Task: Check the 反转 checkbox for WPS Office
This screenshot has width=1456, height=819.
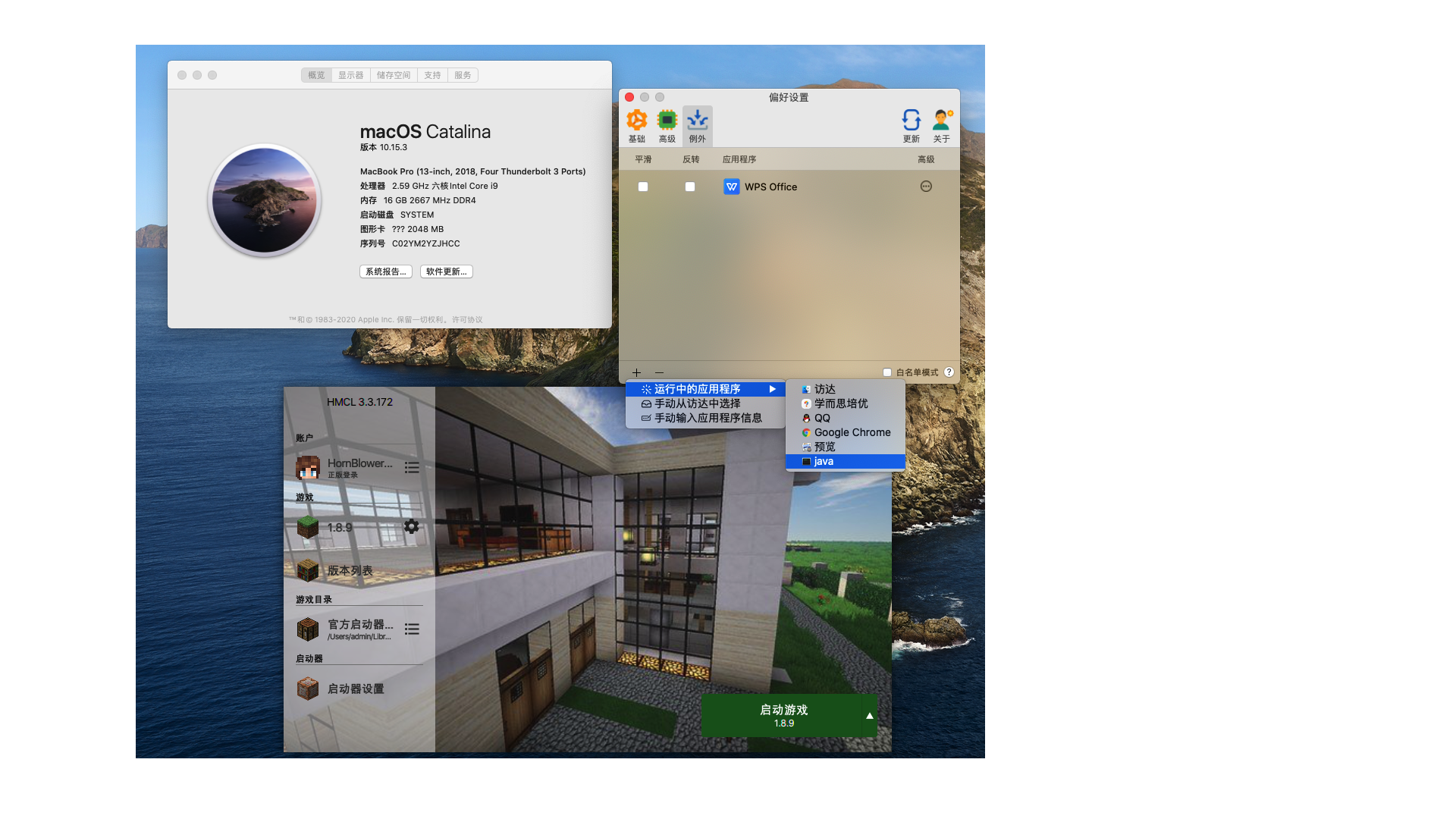Action: pyautogui.click(x=689, y=187)
